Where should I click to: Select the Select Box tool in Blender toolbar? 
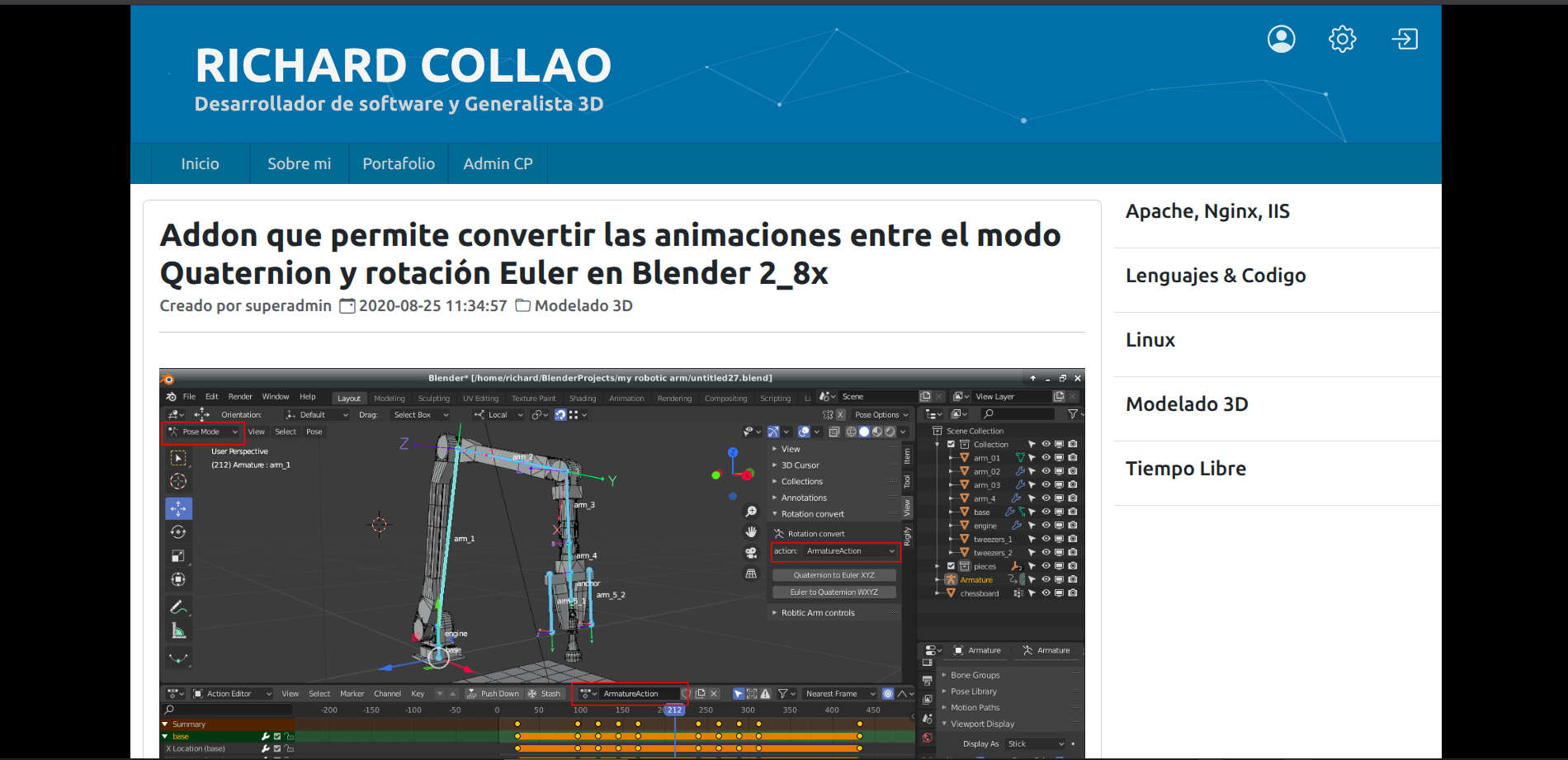point(178,458)
